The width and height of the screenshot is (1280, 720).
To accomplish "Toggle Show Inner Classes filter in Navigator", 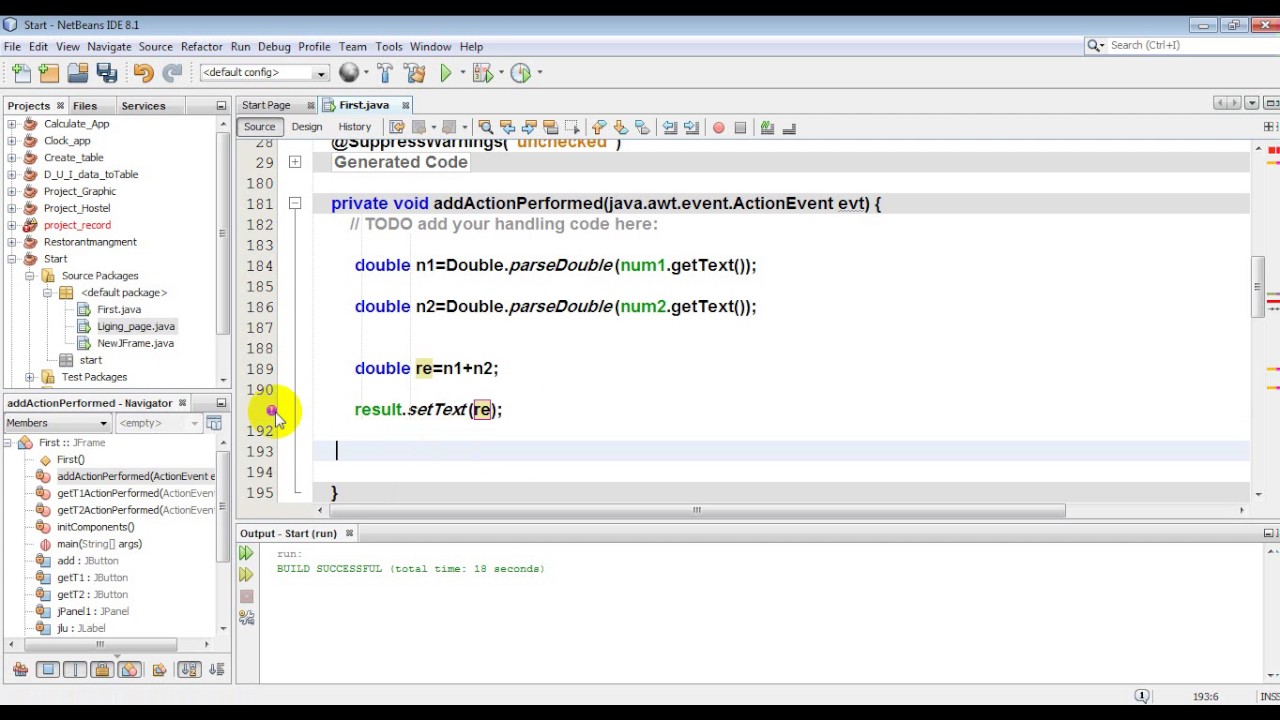I will click(x=129, y=670).
